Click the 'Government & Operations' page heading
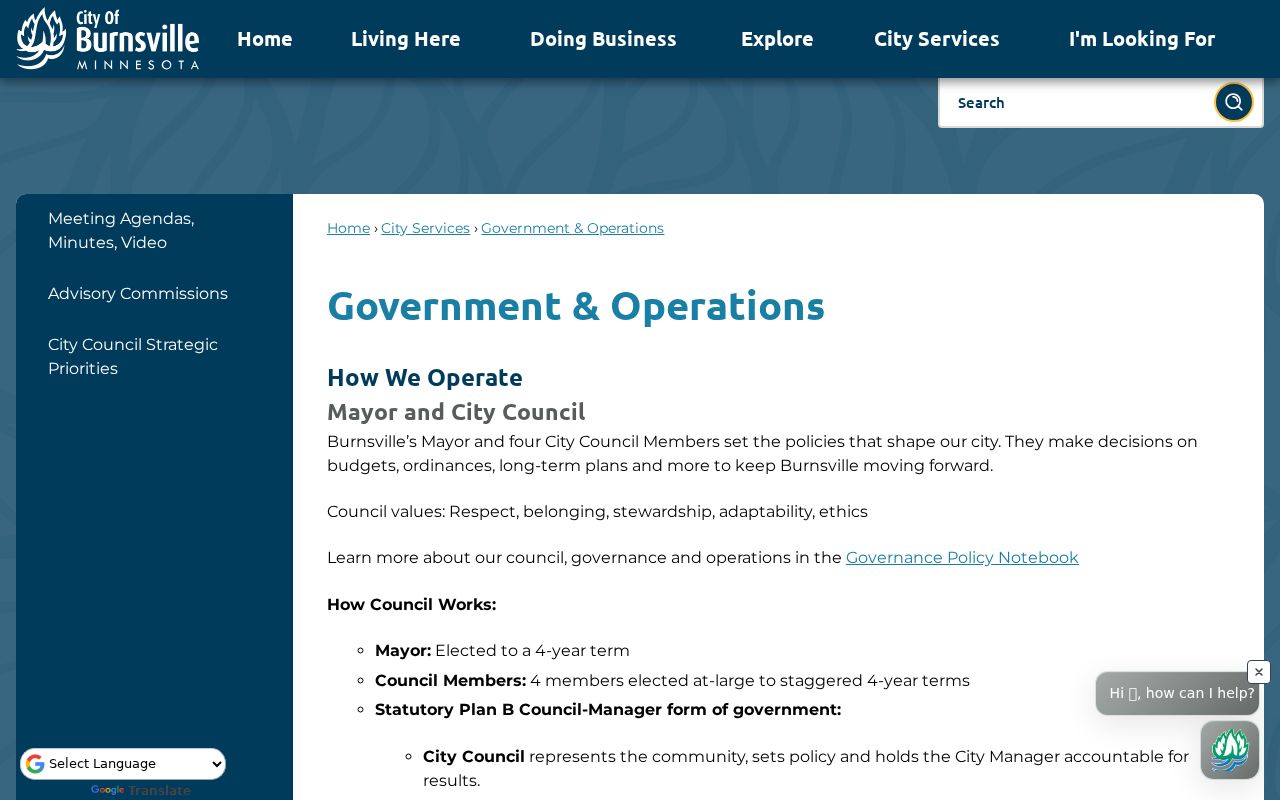 click(x=576, y=306)
